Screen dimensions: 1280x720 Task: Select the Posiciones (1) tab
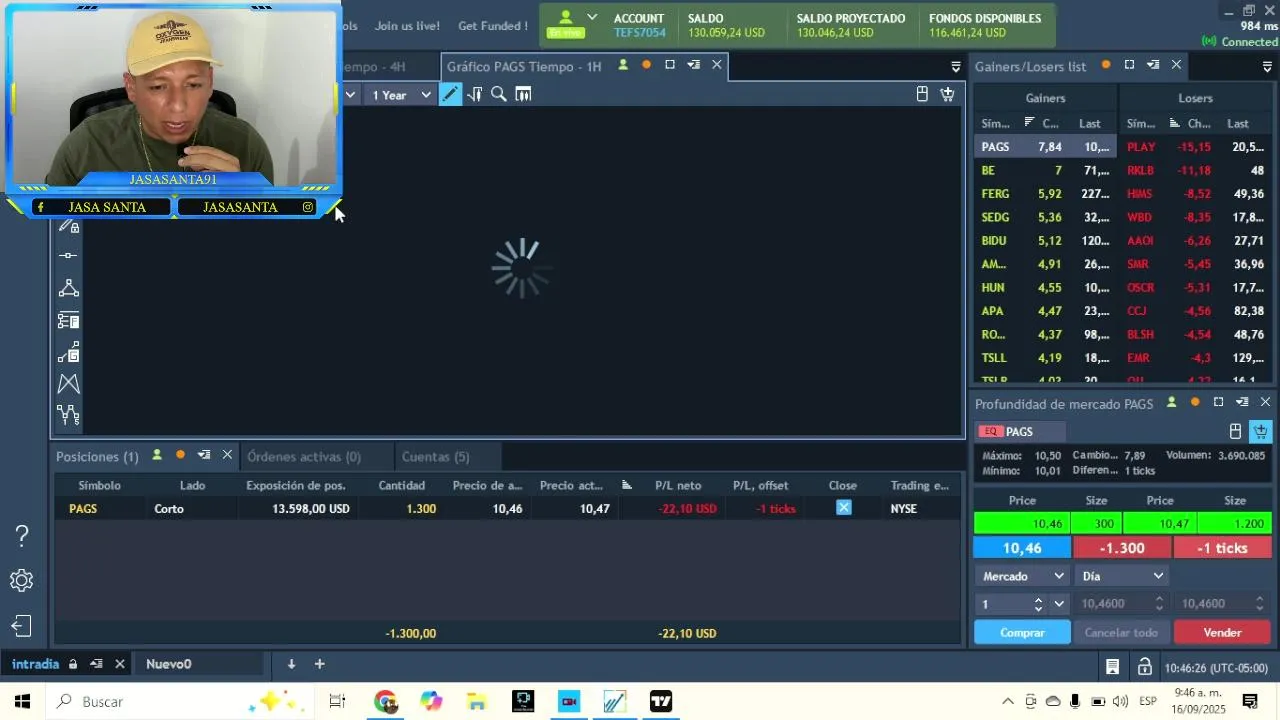[97, 456]
